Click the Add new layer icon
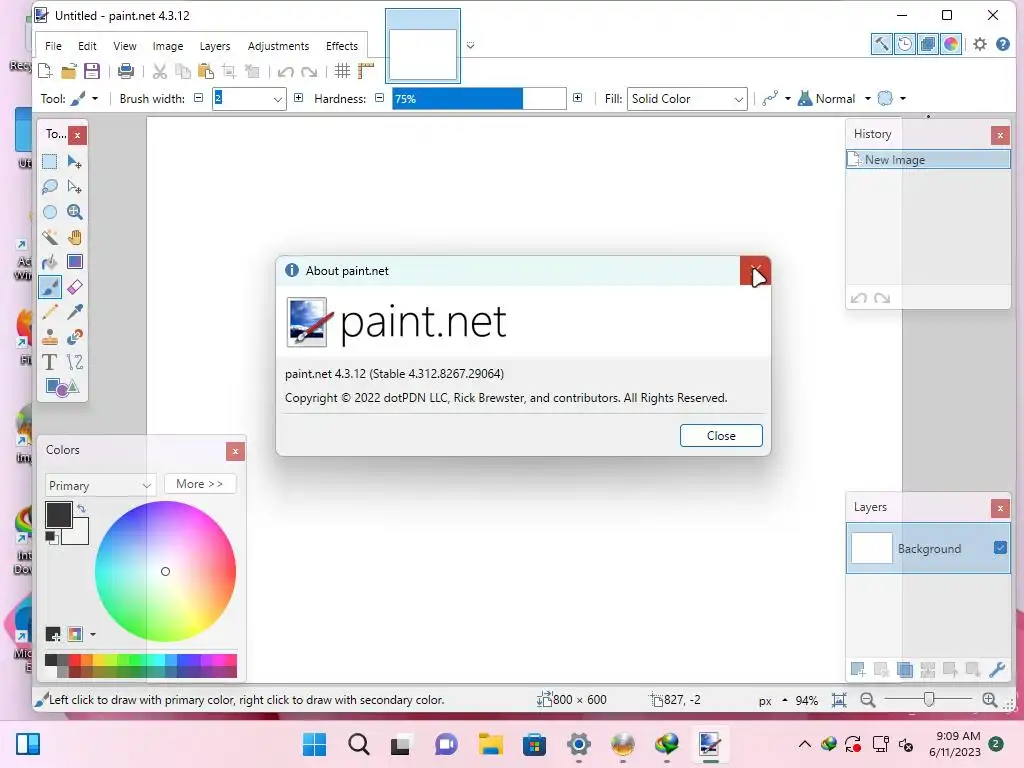The height and width of the screenshot is (768, 1024). coord(858,669)
